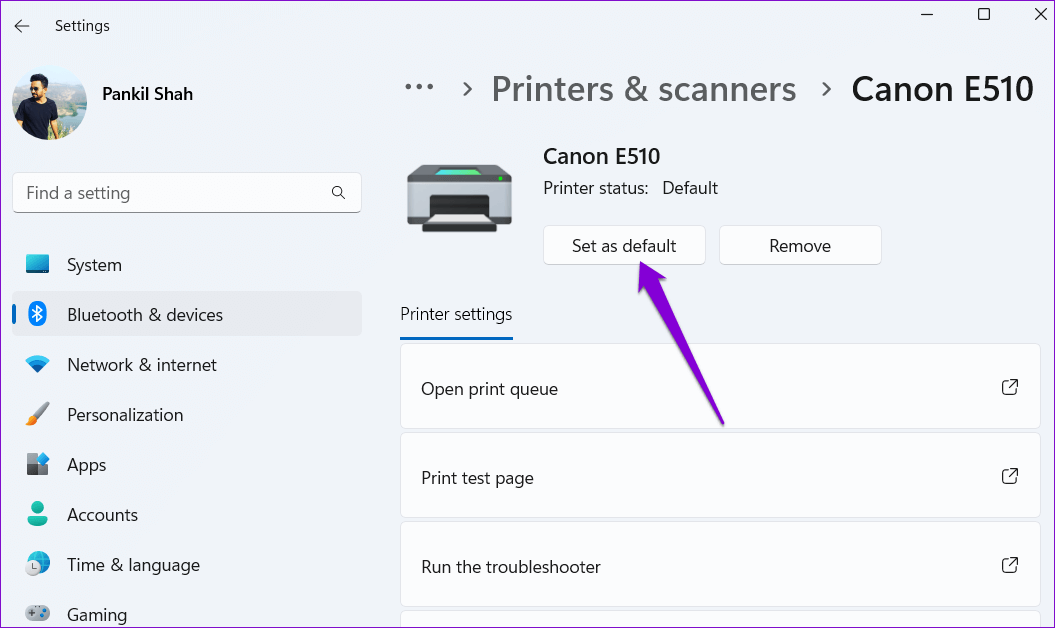Close the Settings window
This screenshot has height=628, width=1055.
tap(1040, 14)
